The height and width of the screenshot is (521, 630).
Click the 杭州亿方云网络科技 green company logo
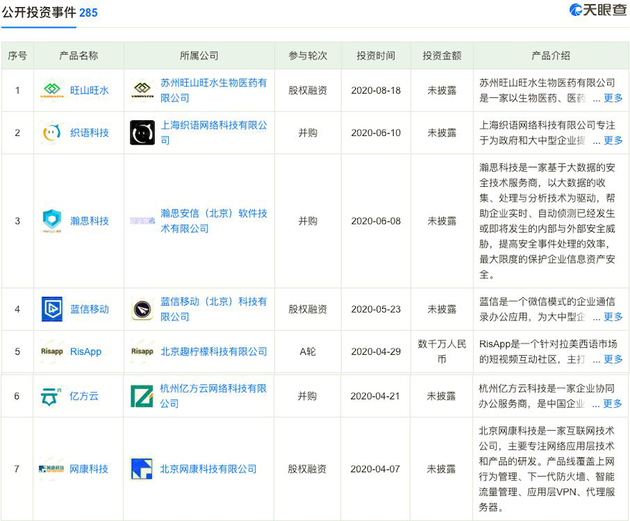(x=142, y=396)
